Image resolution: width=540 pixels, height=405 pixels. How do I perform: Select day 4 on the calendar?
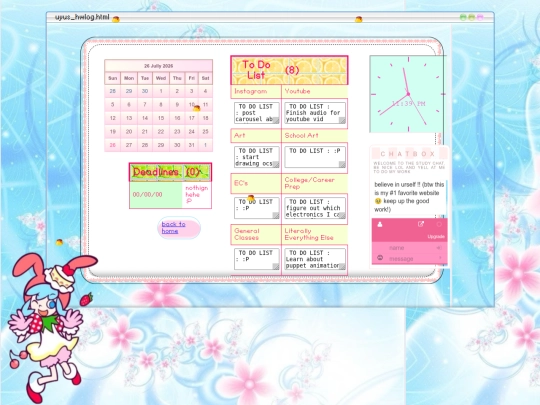(x=205, y=91)
